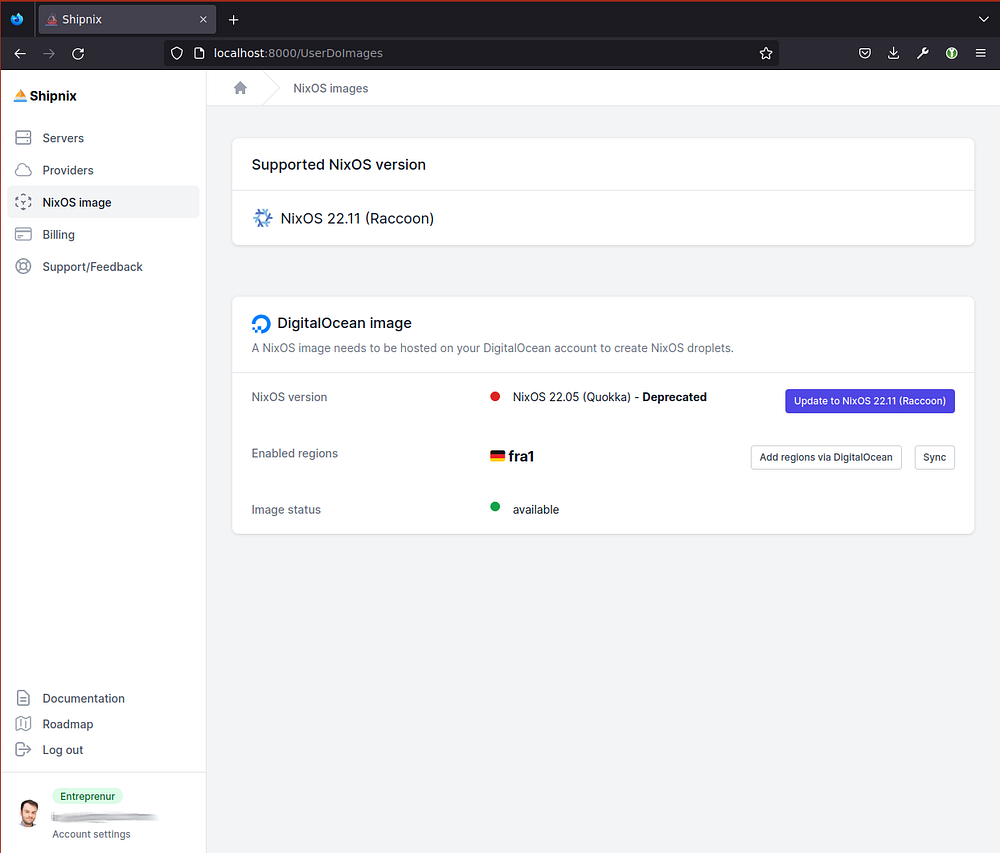Viewport: 1000px width, 853px height.
Task: Open Account settings
Action: (91, 834)
